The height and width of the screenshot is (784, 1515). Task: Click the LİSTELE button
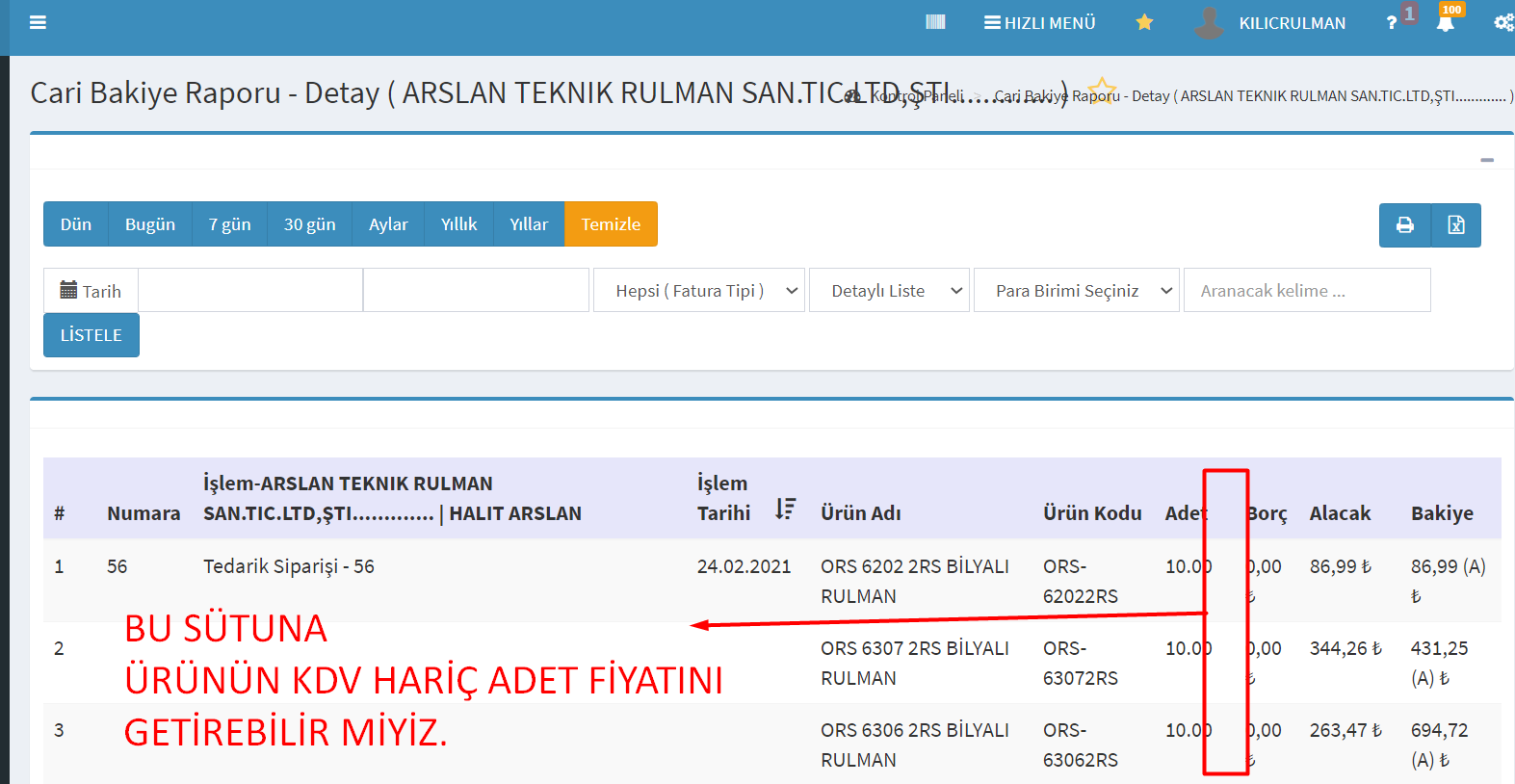91,335
